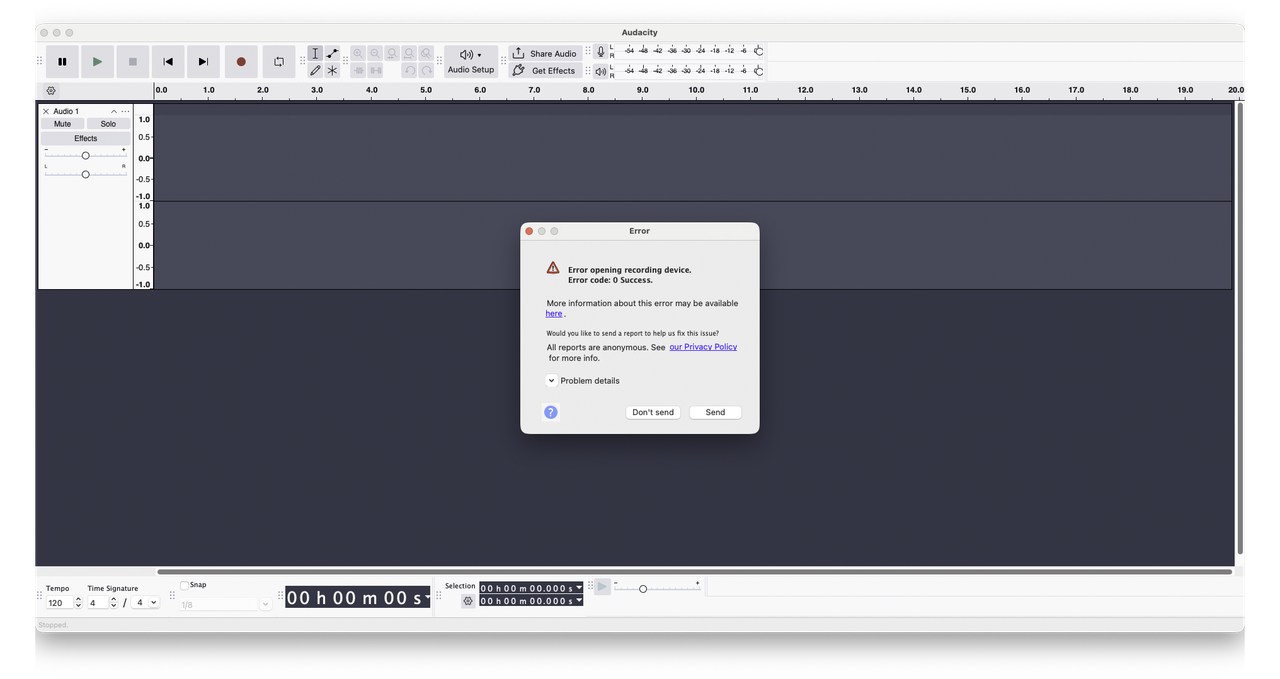
Task: Open the time signature denominator dropdown
Action: click(146, 603)
